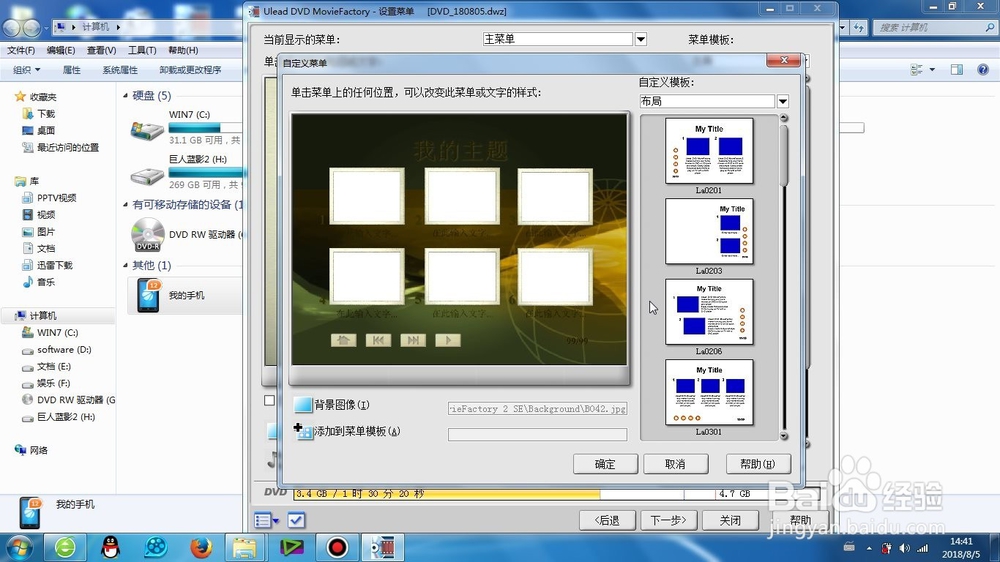The image size is (1000, 562).
Task: Change Explorer view mode icon
Action: (916, 70)
